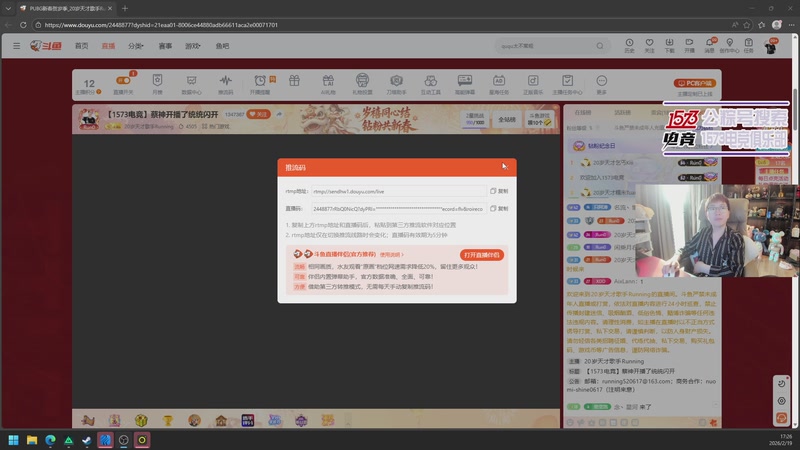Open 消息 notifications bell

tap(710, 45)
